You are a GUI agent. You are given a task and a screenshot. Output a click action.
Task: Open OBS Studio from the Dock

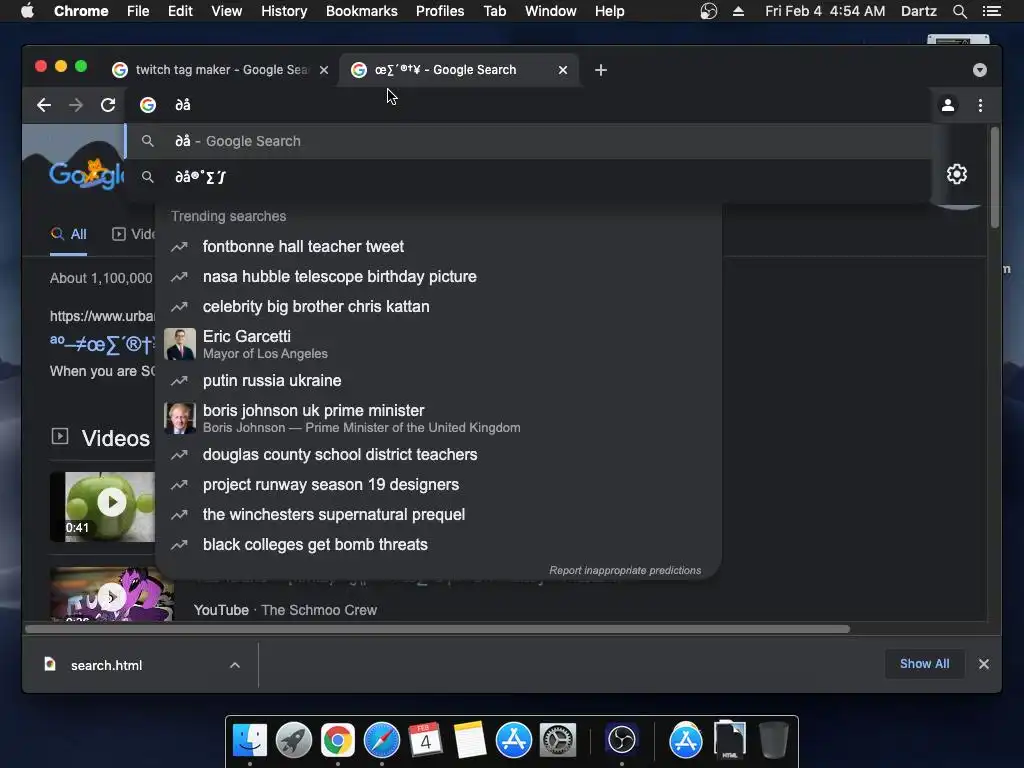click(621, 740)
